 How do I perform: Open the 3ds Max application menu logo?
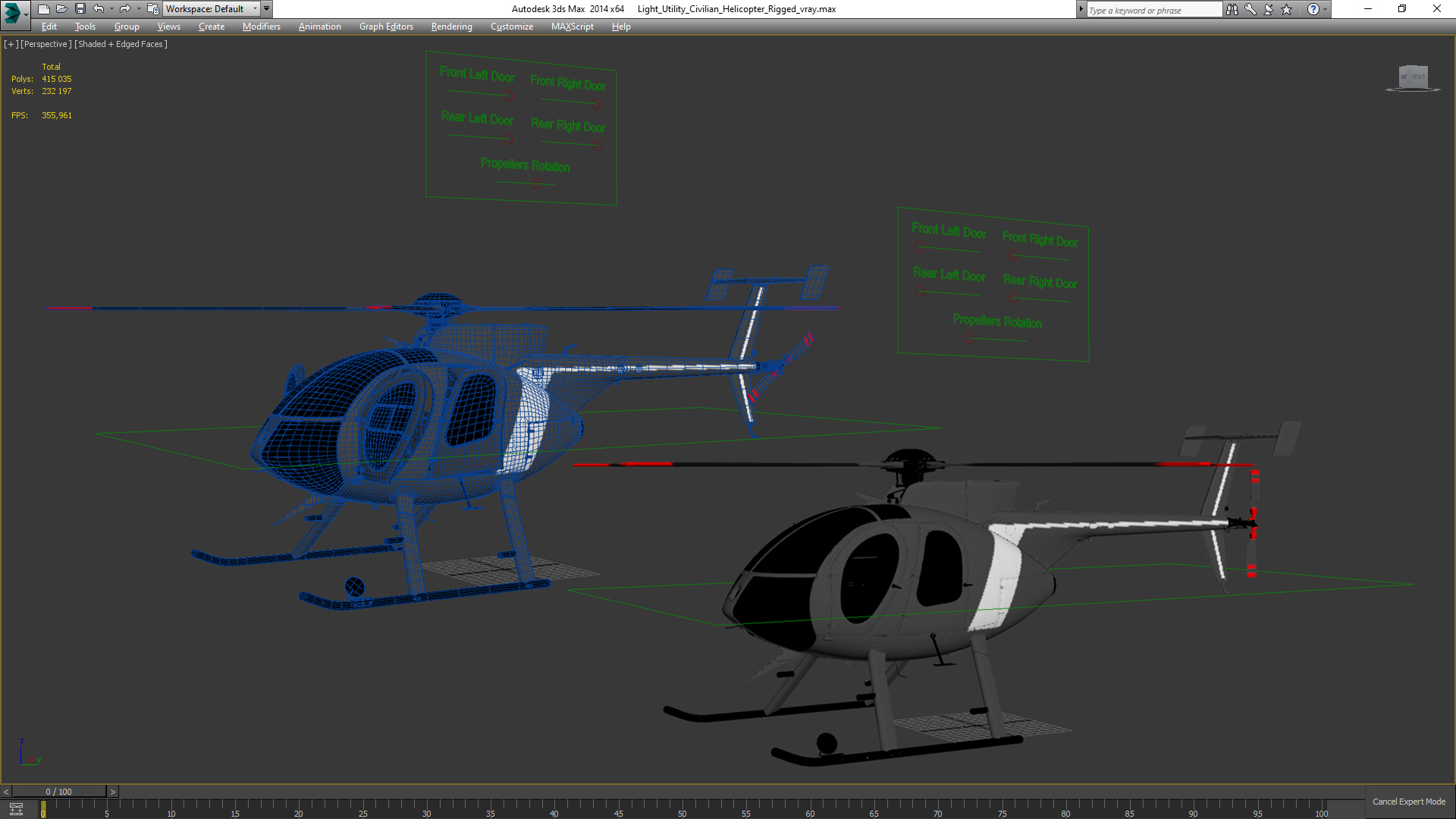pyautogui.click(x=13, y=11)
